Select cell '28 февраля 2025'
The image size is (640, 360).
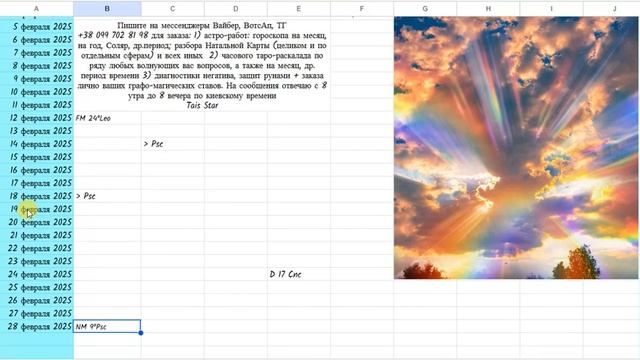[x=37, y=327]
